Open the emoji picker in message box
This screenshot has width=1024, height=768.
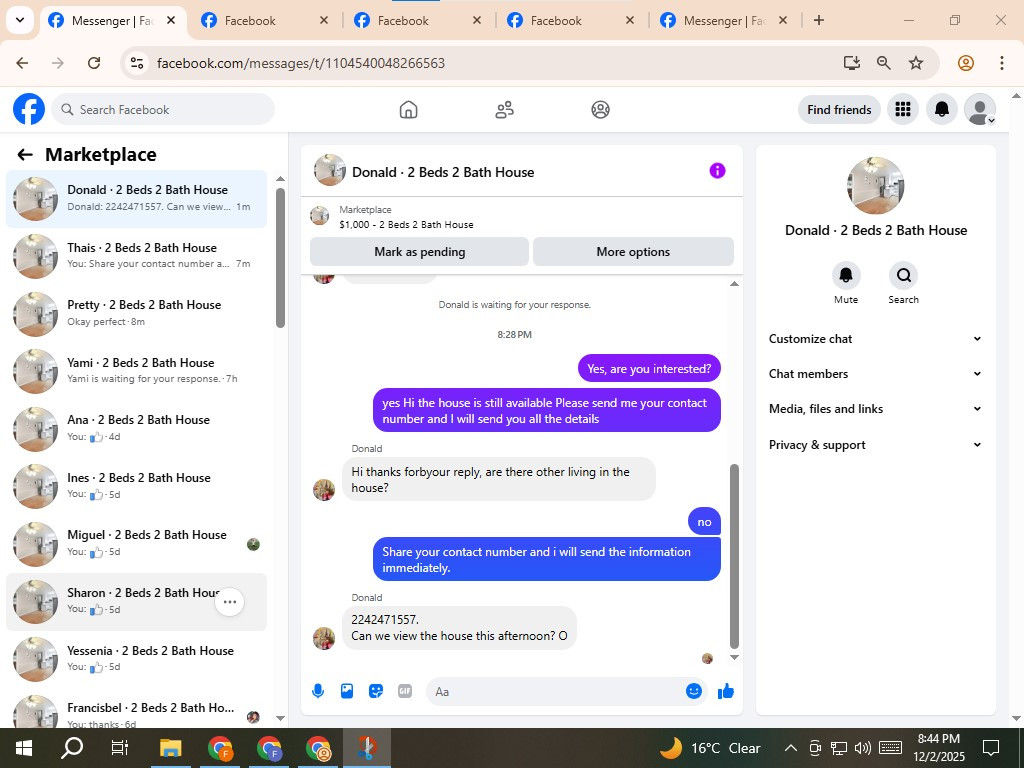[694, 691]
